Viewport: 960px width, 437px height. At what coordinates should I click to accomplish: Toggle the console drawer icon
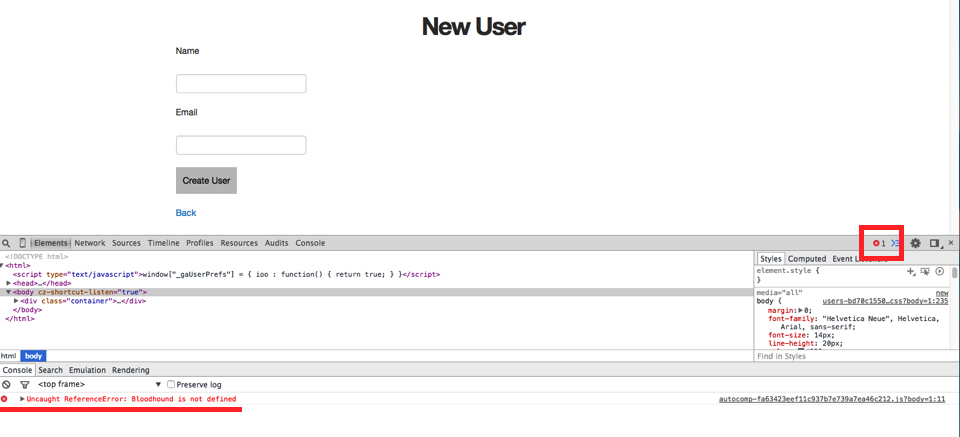[895, 243]
